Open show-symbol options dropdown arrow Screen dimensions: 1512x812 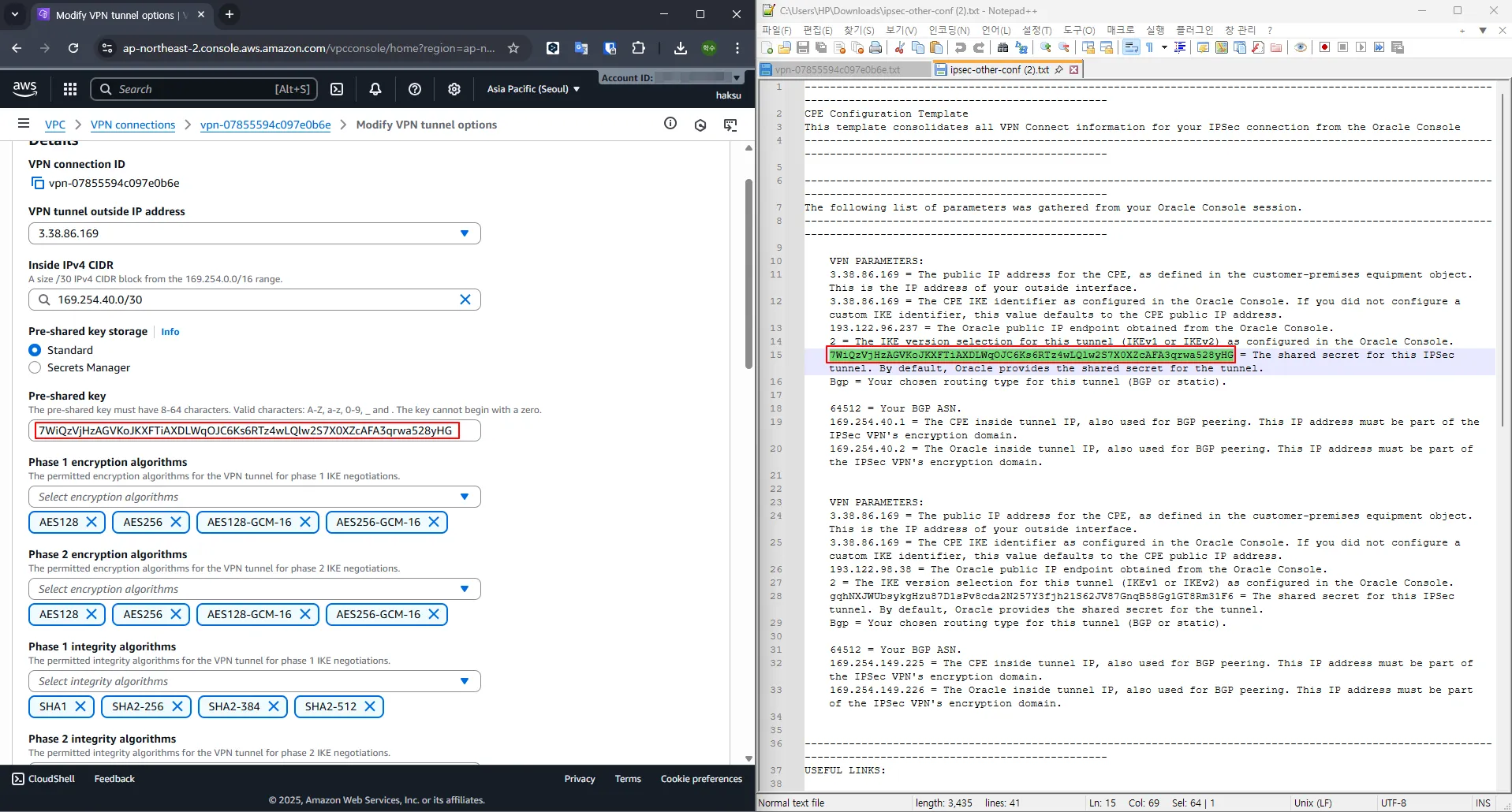tap(1164, 47)
